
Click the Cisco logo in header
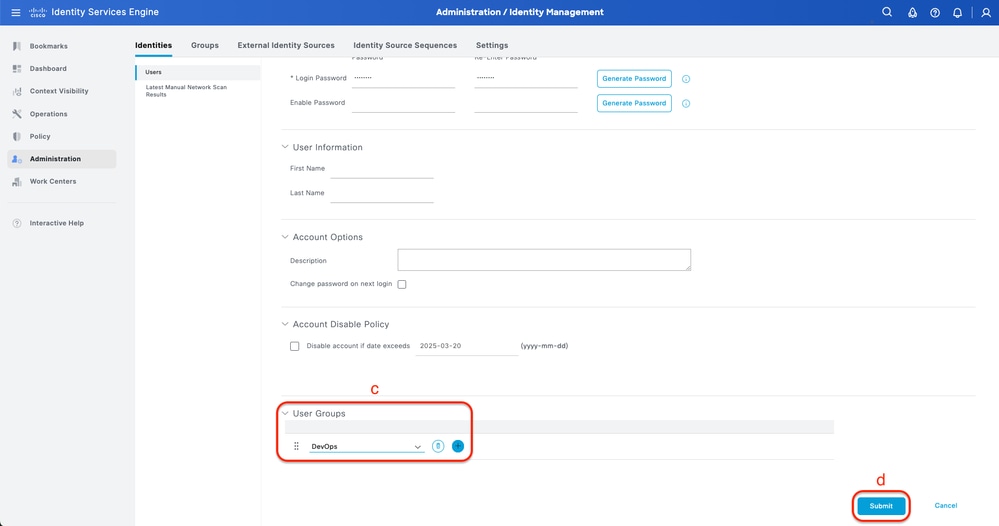point(38,12)
